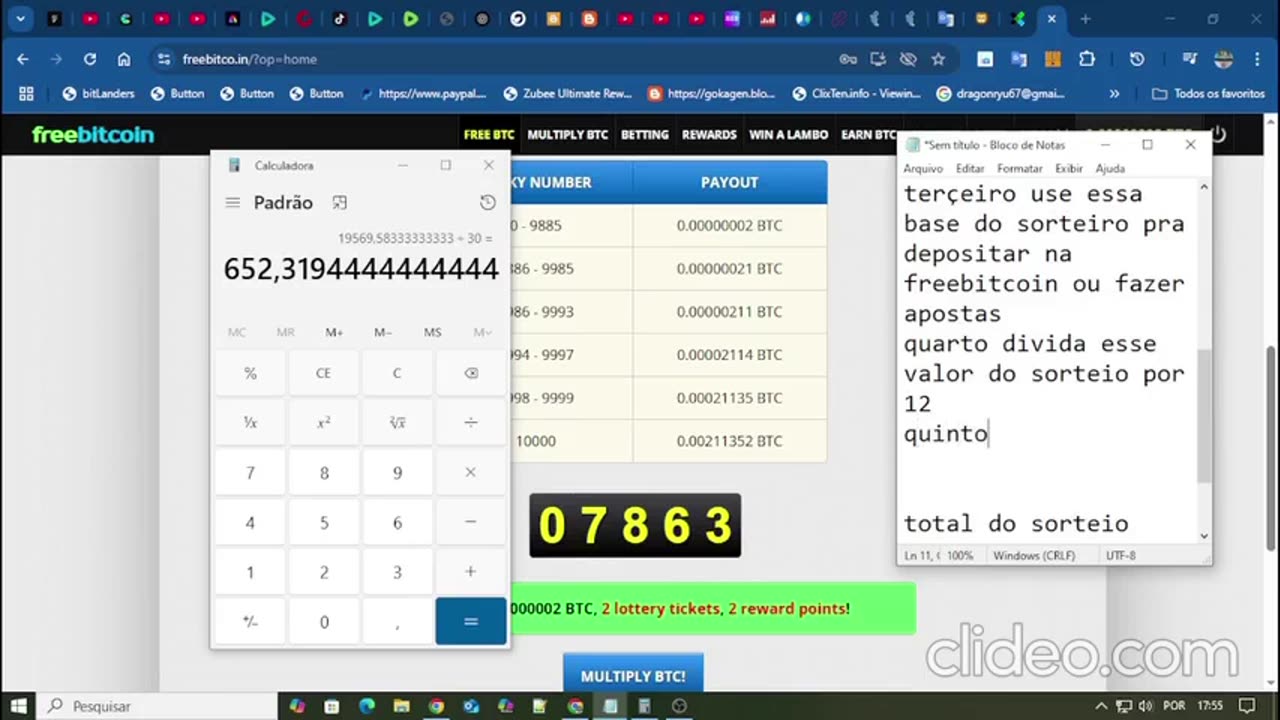Click the MULTIPLY BTC! button
The width and height of the screenshot is (1280, 720).
(x=633, y=675)
